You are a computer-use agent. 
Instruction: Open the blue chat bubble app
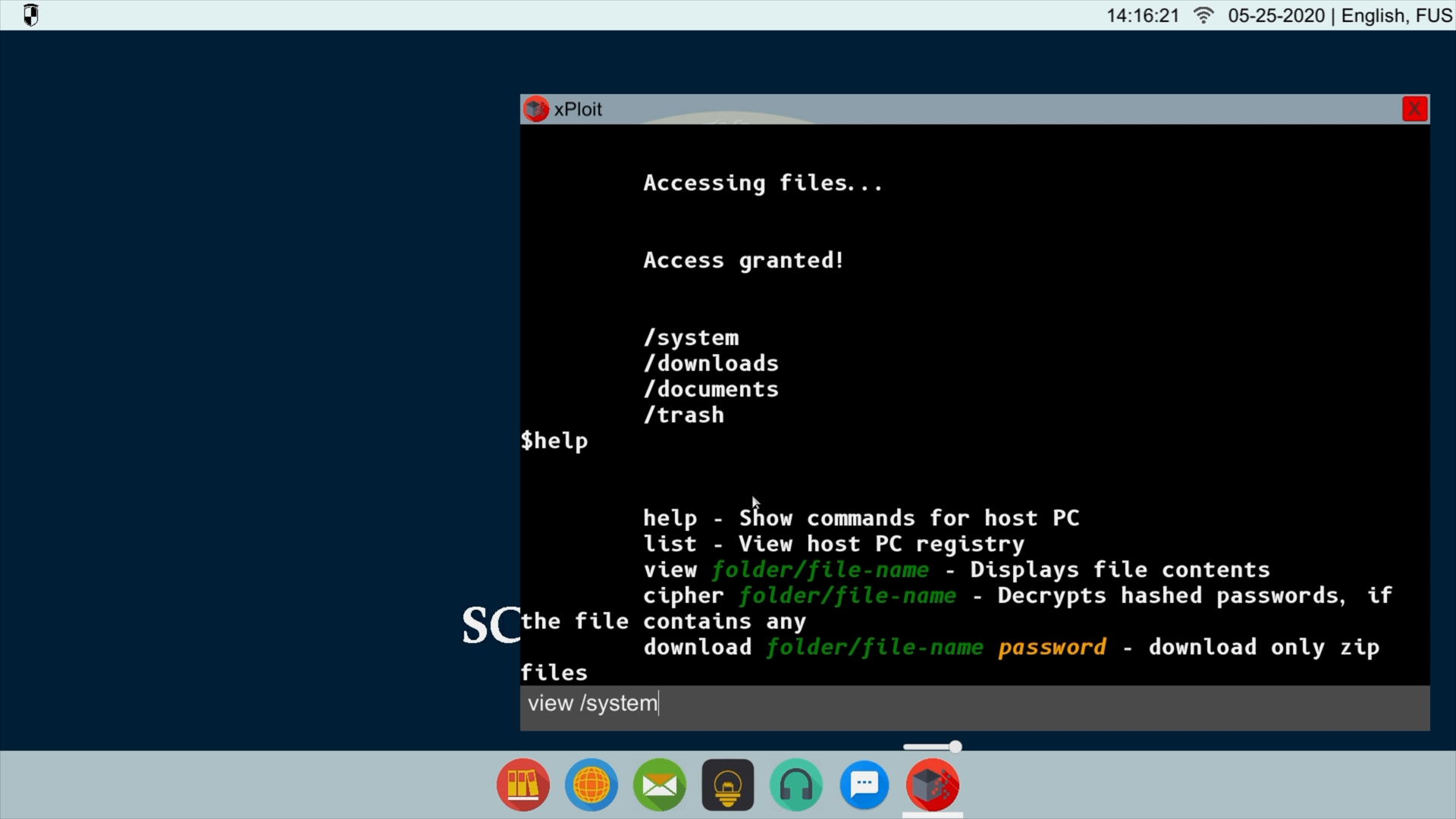pos(864,785)
